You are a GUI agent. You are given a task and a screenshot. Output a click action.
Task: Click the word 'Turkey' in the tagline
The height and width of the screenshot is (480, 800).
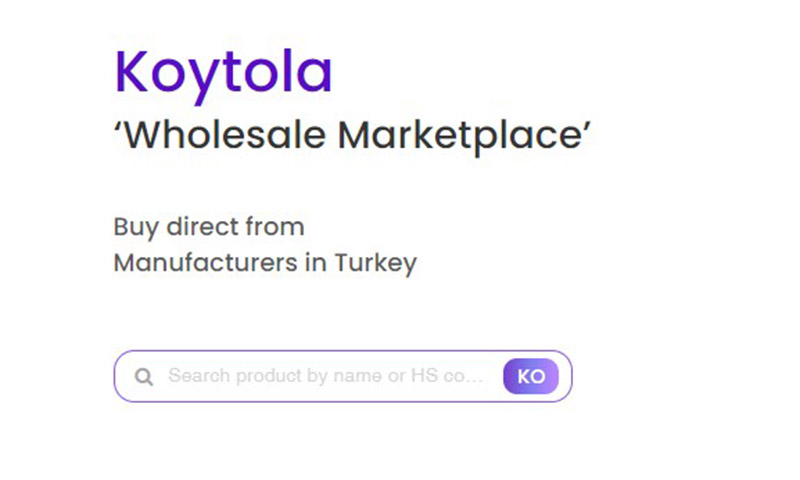[x=376, y=264]
